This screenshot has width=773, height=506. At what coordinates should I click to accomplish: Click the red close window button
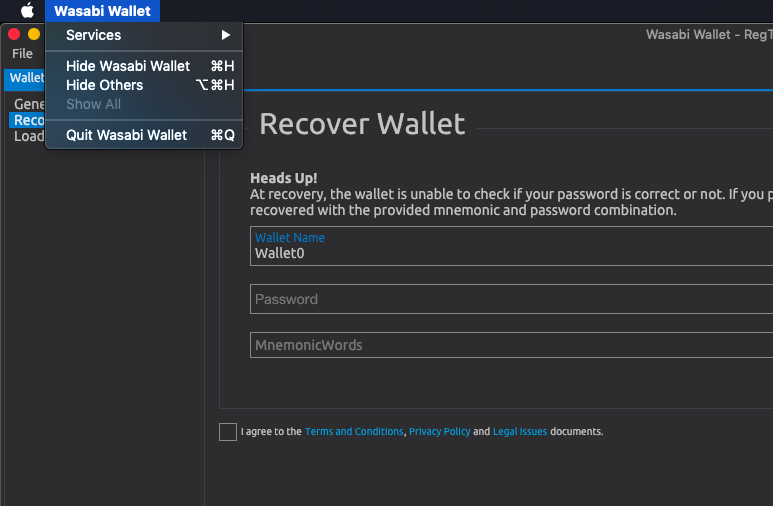[x=14, y=34]
